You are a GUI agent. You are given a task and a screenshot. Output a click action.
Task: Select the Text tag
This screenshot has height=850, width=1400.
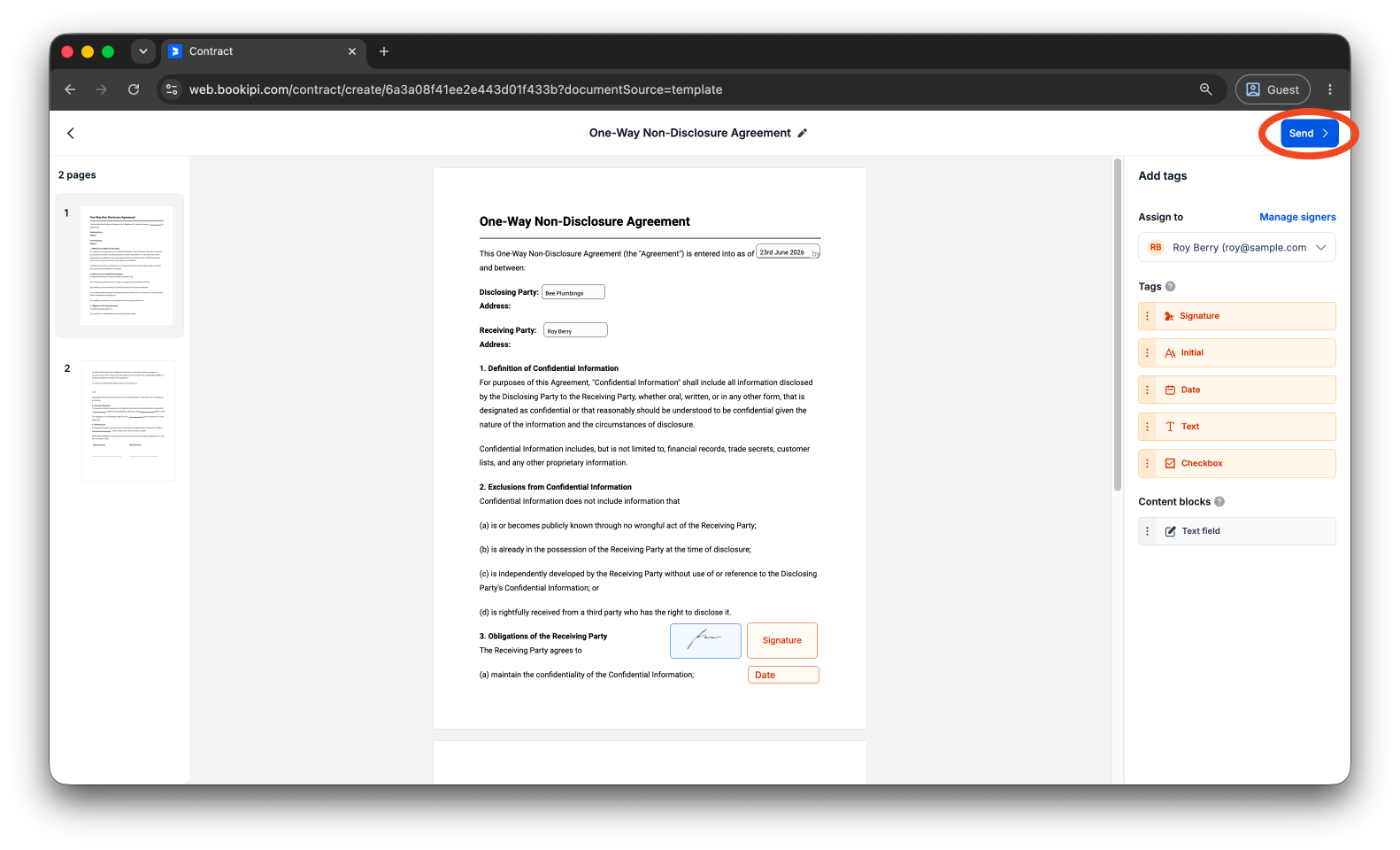(x=1236, y=427)
